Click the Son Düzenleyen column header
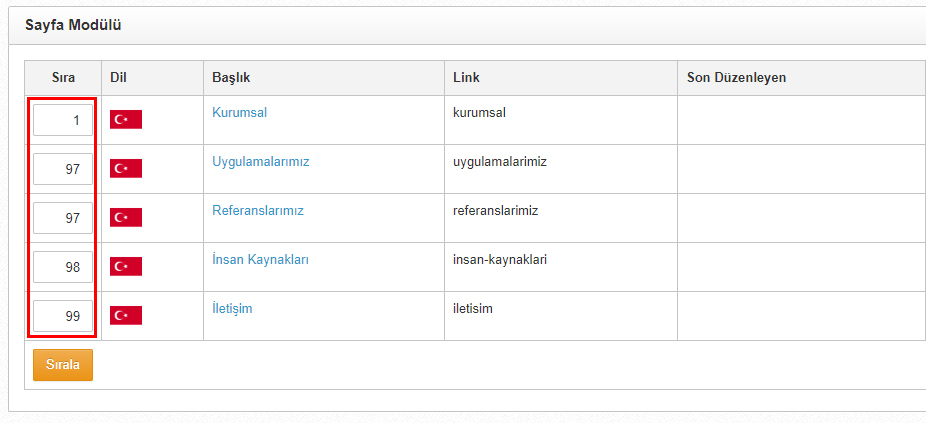 point(736,77)
